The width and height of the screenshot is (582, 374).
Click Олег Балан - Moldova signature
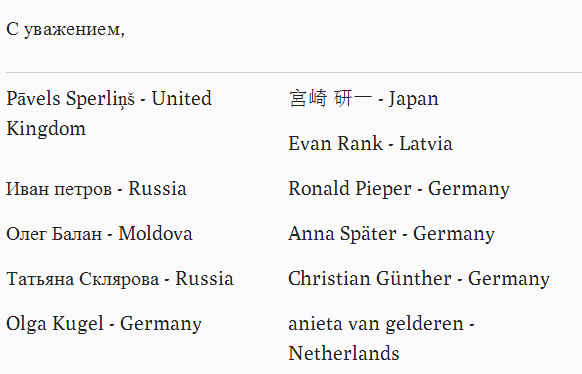click(99, 234)
